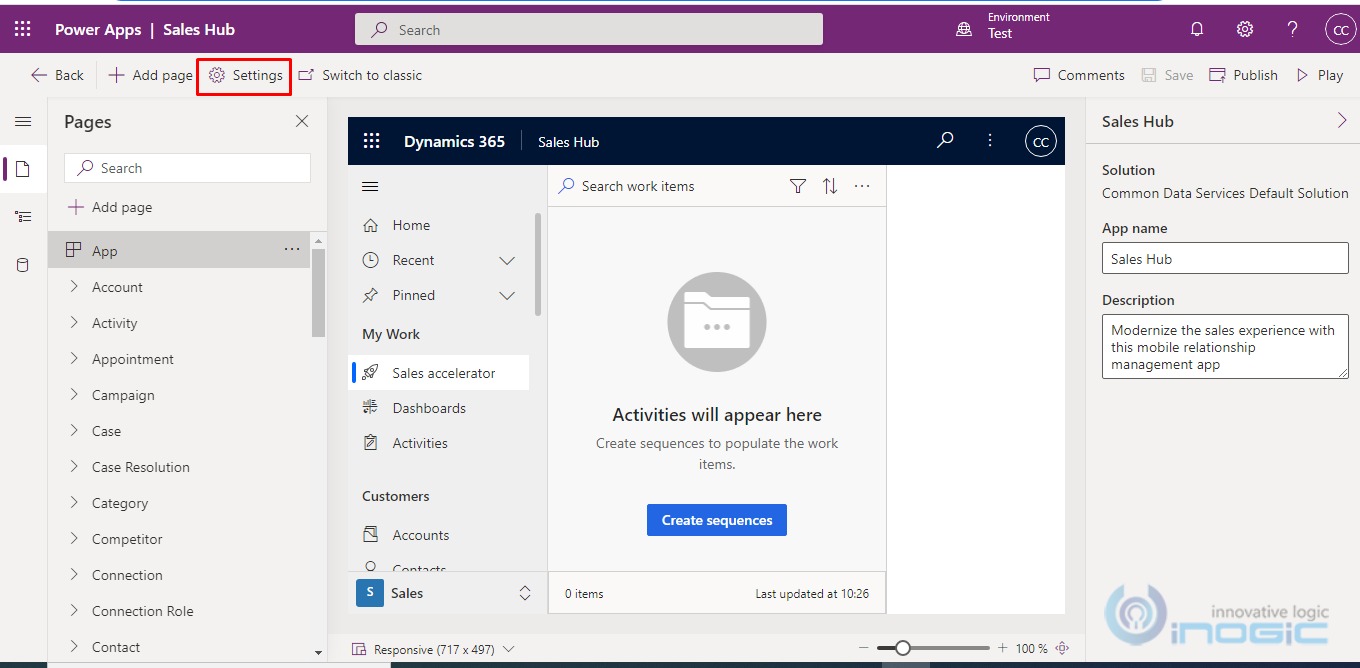1360x668 pixels.
Task: Open the Dynamics 365 header more options
Action: coord(990,141)
